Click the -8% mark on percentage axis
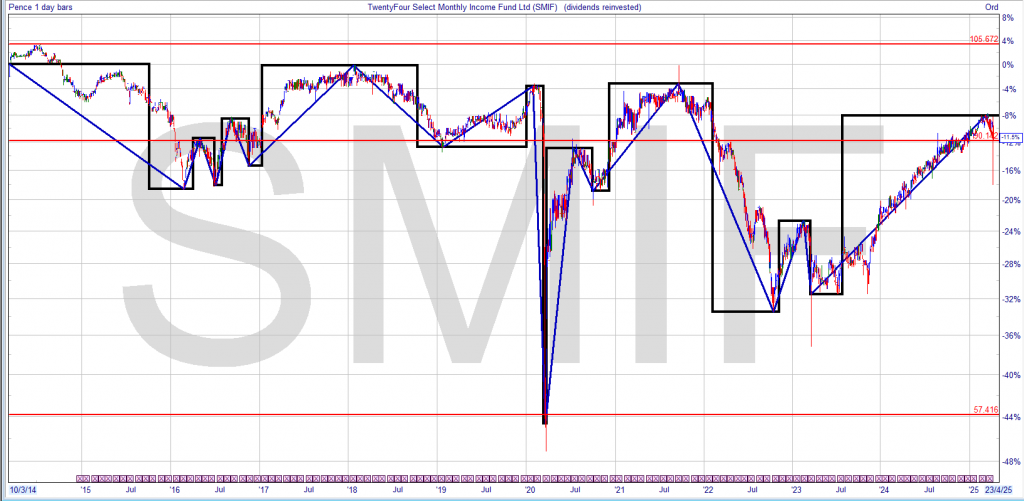The height and width of the screenshot is (501, 1024). 1008,116
